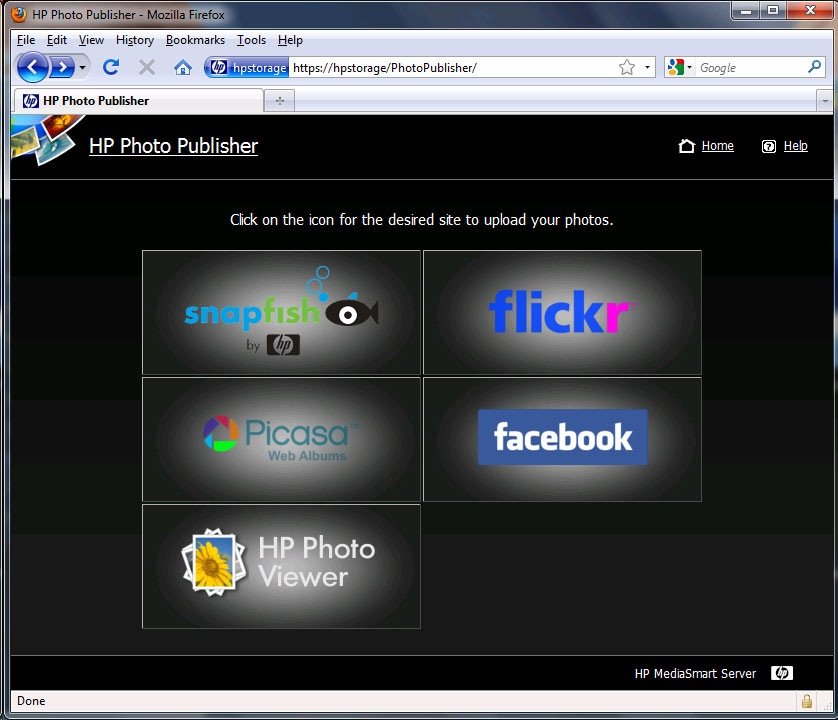The image size is (838, 720).
Task: Select the Picasa Web Albums icon
Action: click(281, 439)
